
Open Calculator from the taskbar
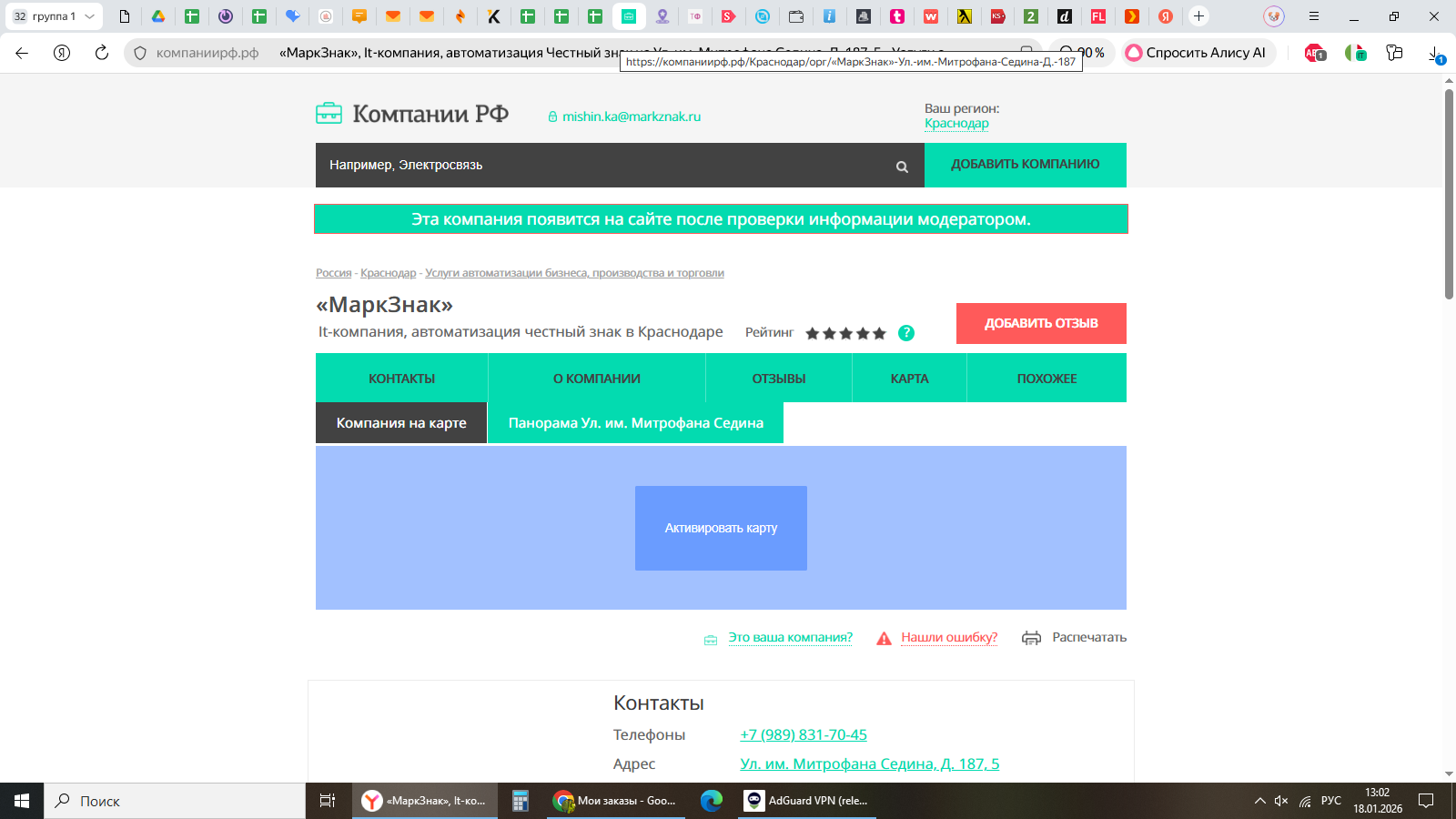coord(521,801)
